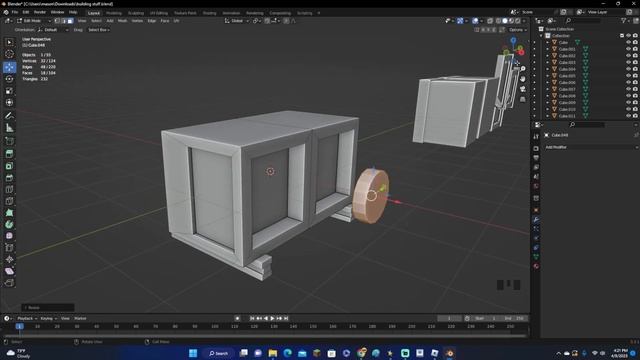
Task: Open the Edit Mode dropdown
Action: point(34,21)
